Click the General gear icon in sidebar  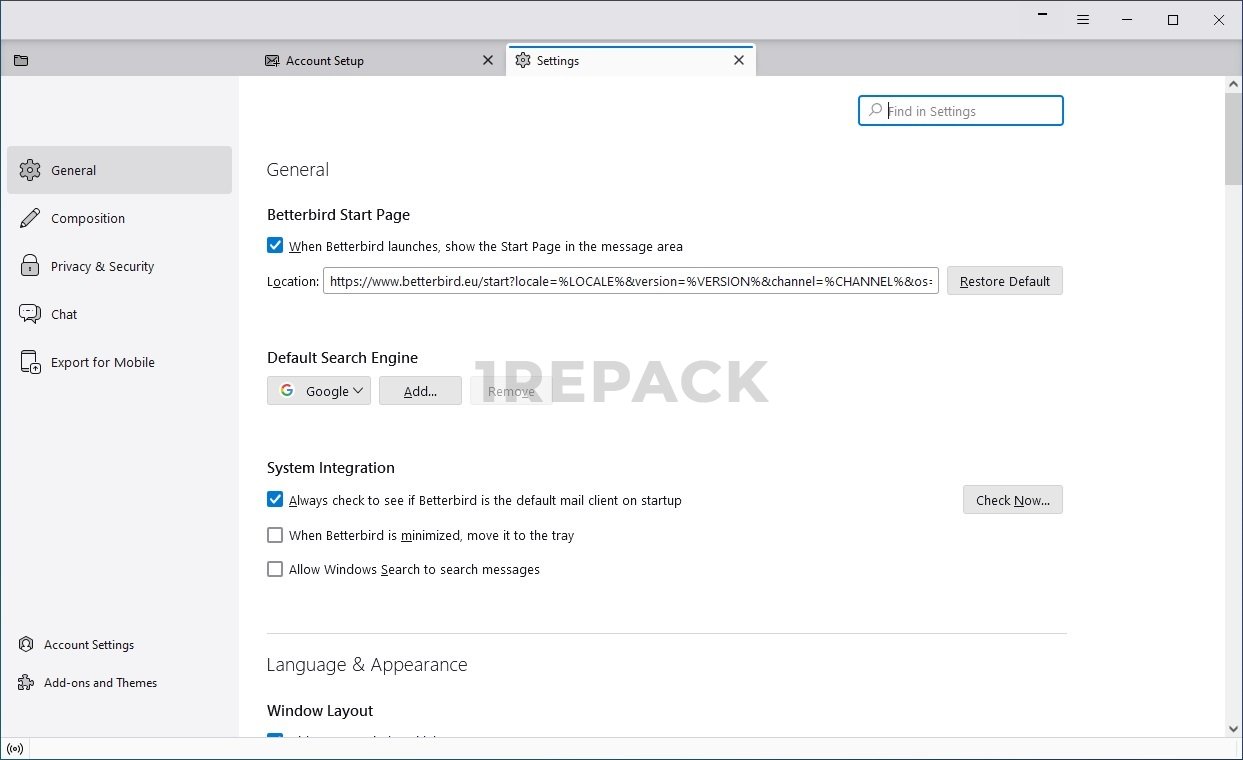pos(30,170)
